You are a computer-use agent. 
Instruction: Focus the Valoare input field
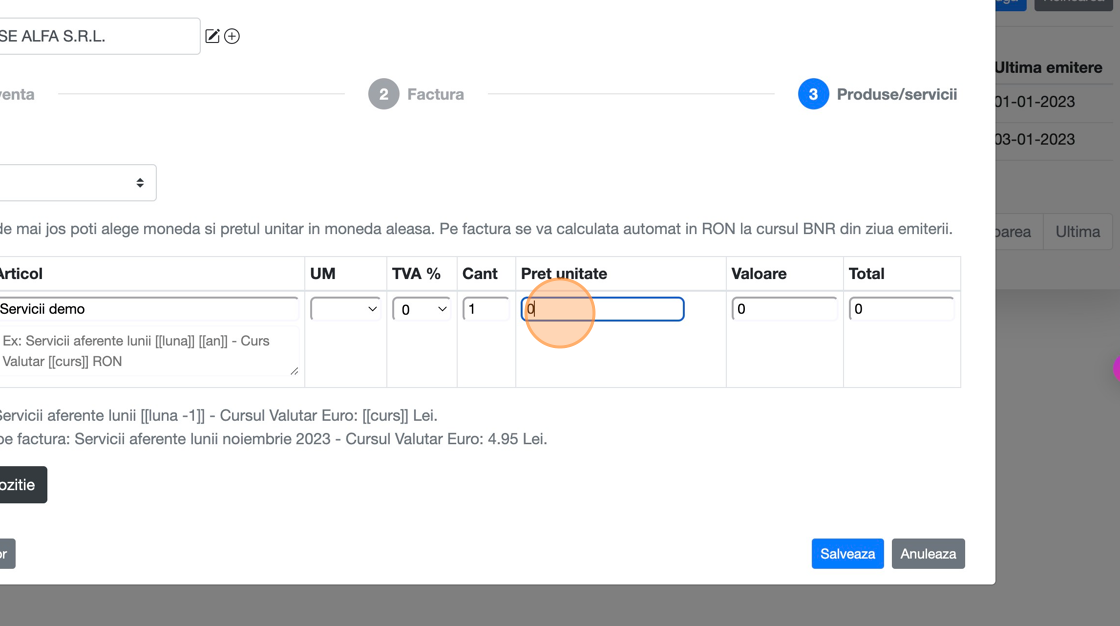(783, 309)
